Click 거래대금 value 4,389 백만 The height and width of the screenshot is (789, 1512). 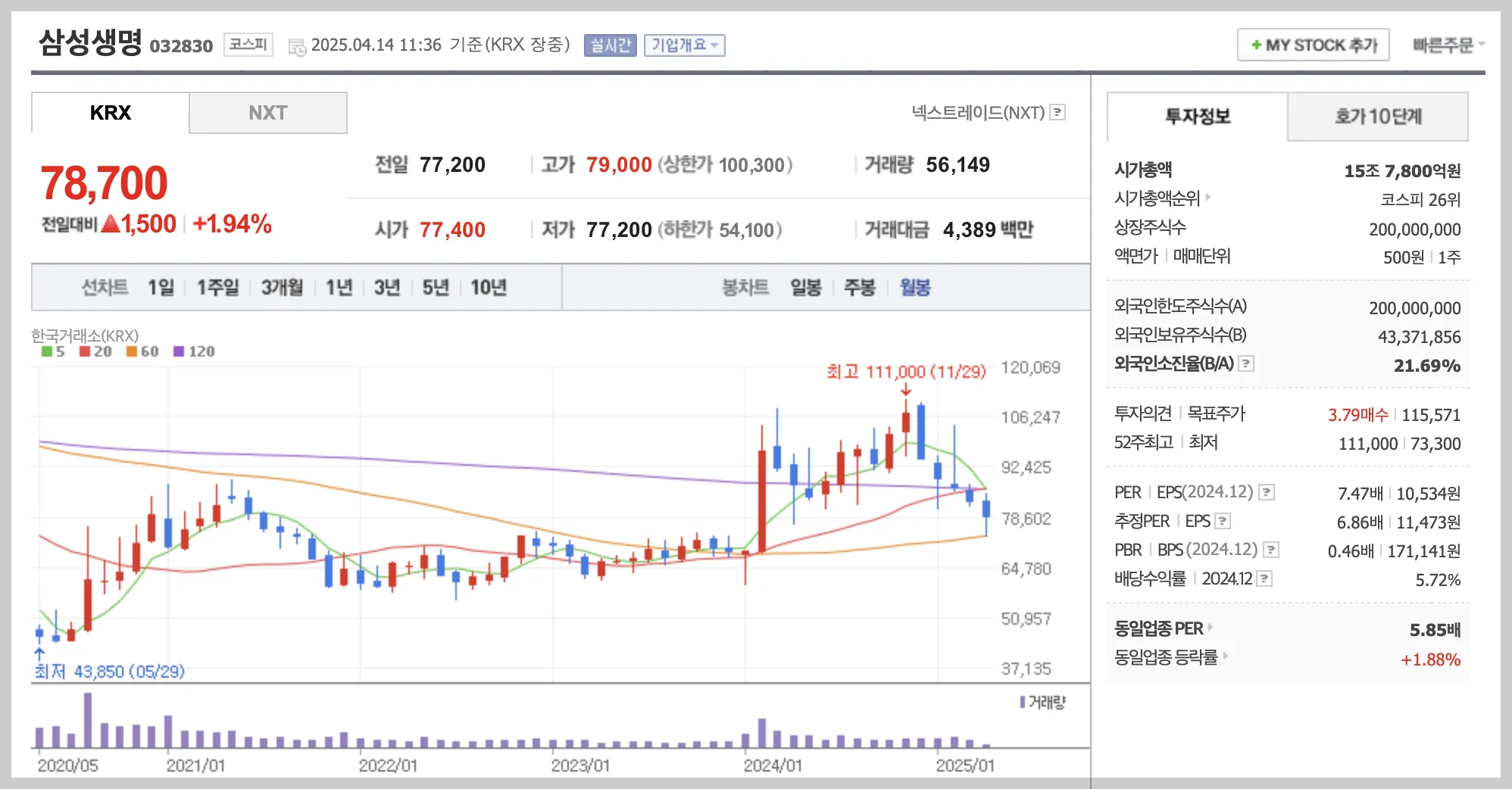point(988,230)
